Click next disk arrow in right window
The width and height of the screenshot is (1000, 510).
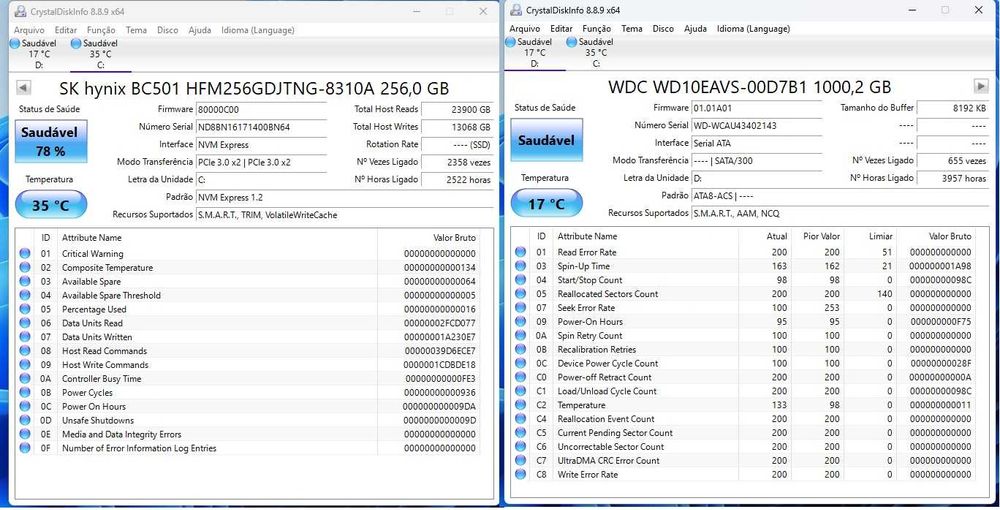click(981, 86)
